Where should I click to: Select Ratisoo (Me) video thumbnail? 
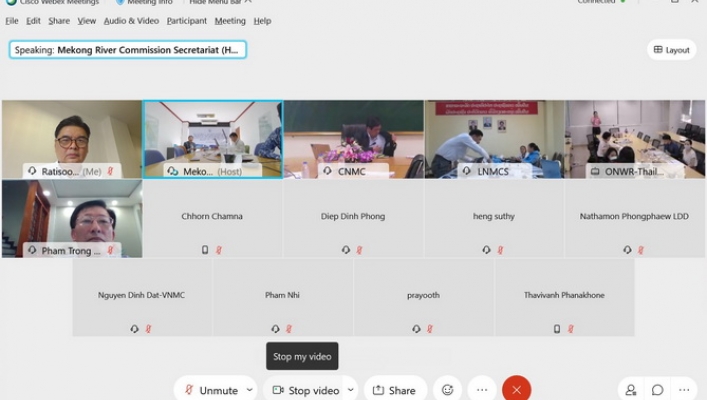tap(72, 139)
